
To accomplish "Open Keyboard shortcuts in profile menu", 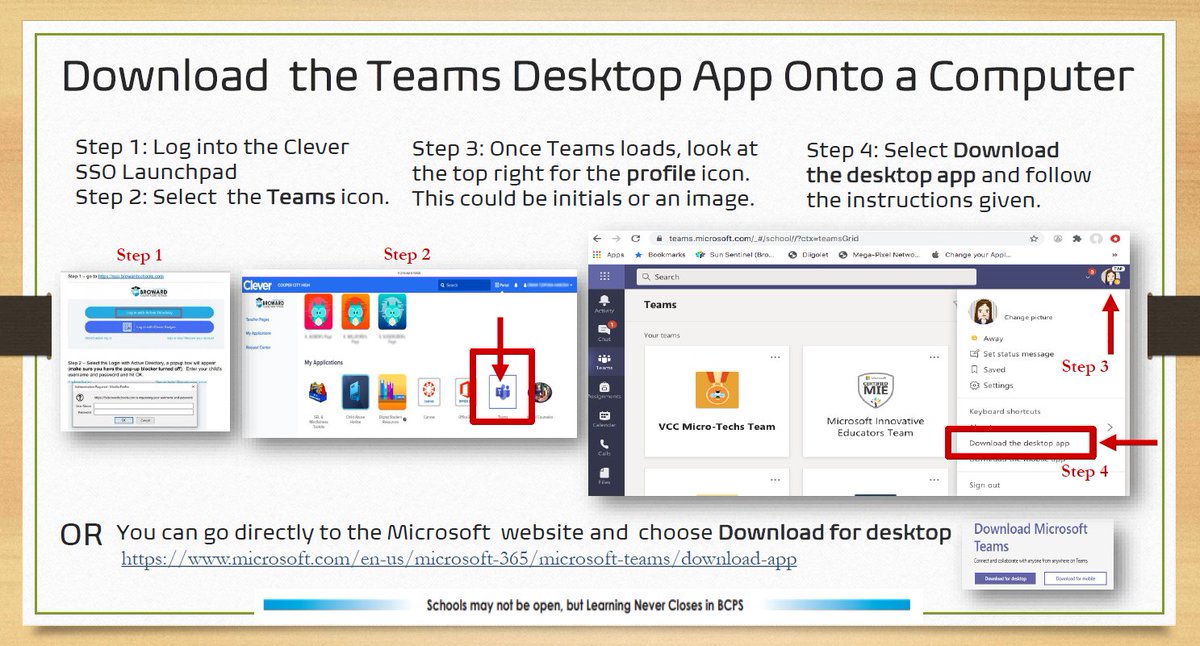I will click(1005, 411).
